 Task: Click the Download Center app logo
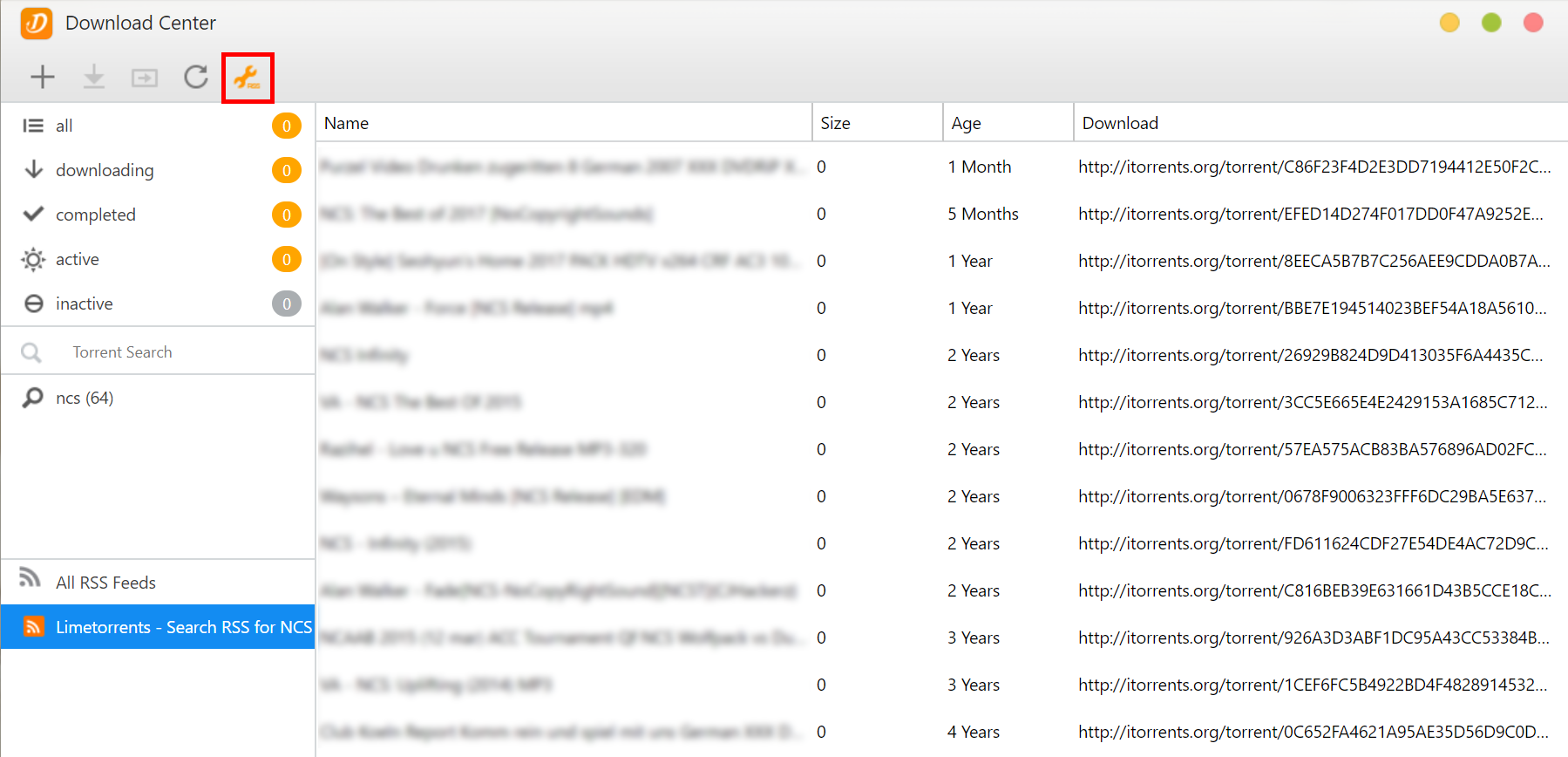37,23
